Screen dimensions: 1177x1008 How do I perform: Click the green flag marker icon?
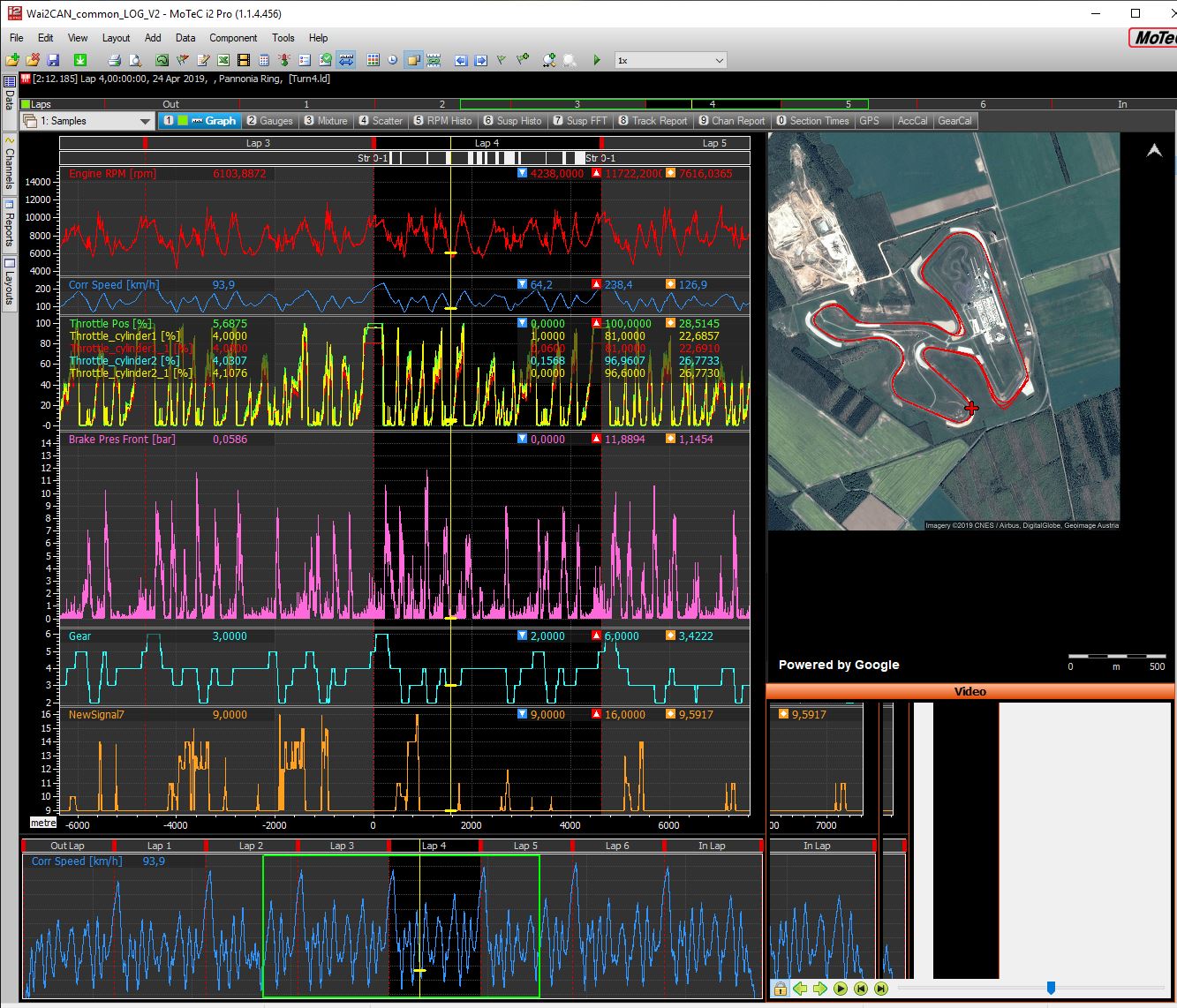(x=502, y=60)
